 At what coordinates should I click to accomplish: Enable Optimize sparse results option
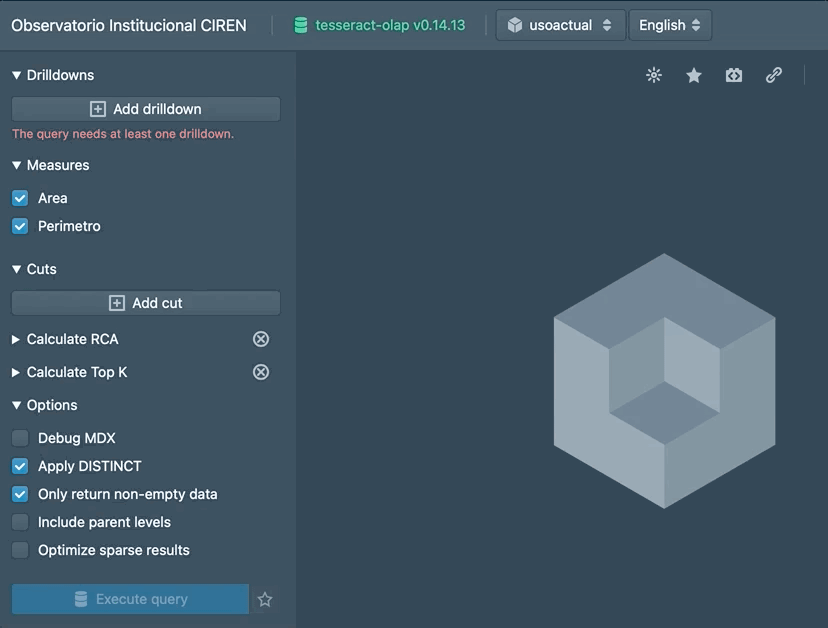point(20,550)
